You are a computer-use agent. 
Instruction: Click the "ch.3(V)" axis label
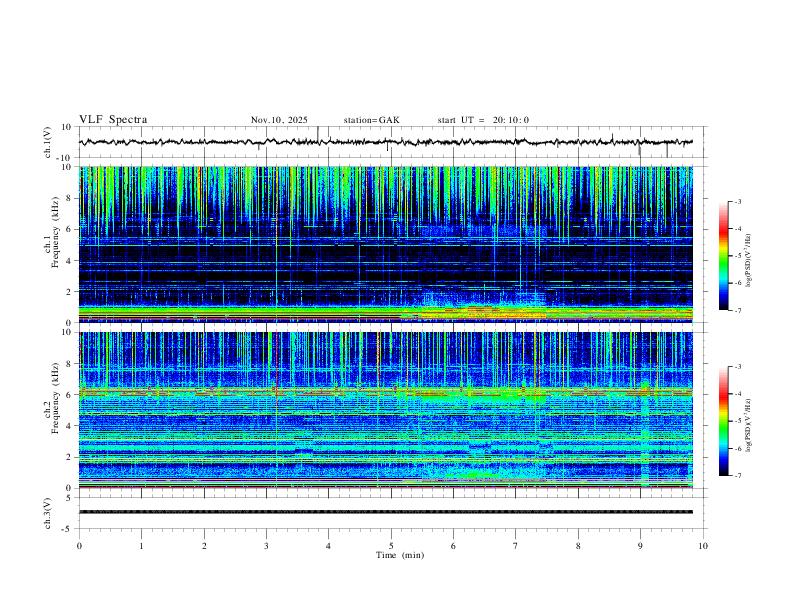(x=48, y=513)
